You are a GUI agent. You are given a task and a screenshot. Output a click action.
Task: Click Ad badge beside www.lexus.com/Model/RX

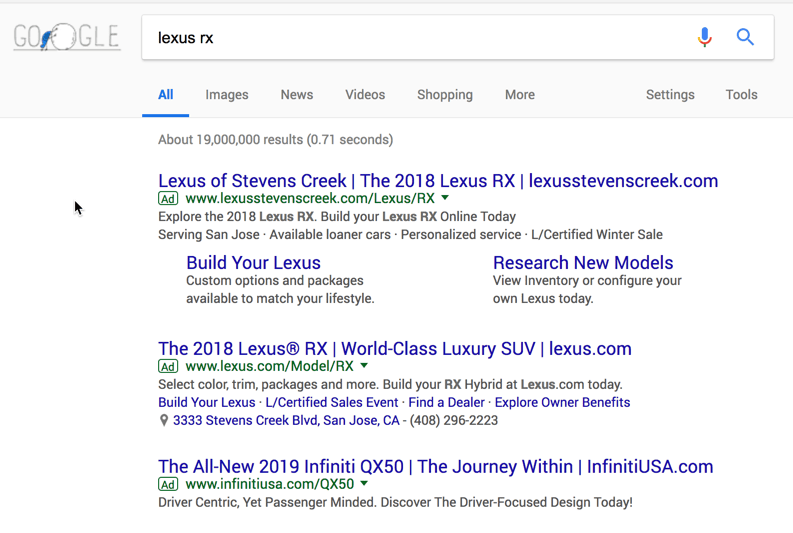click(x=168, y=366)
